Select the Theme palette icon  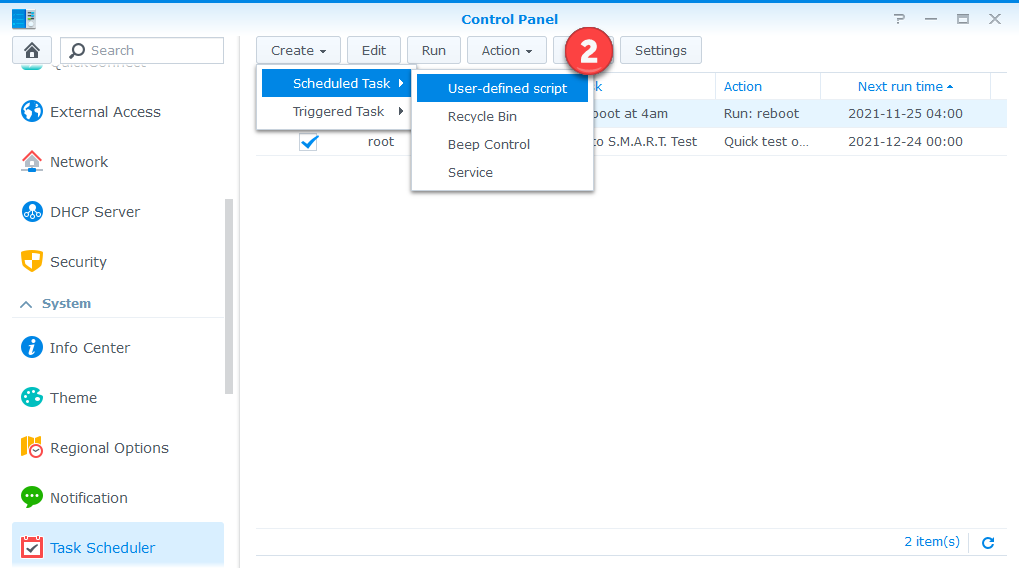pyautogui.click(x=32, y=398)
